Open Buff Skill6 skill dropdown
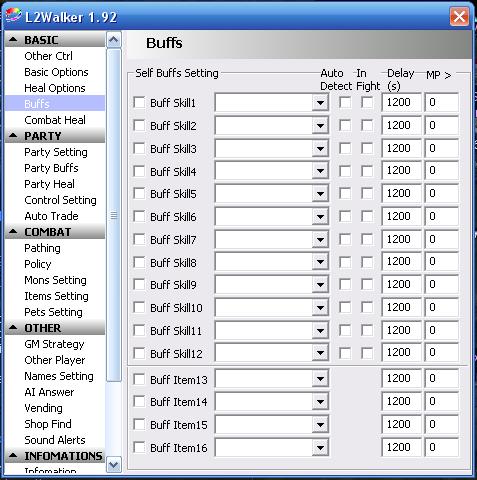 pos(320,217)
